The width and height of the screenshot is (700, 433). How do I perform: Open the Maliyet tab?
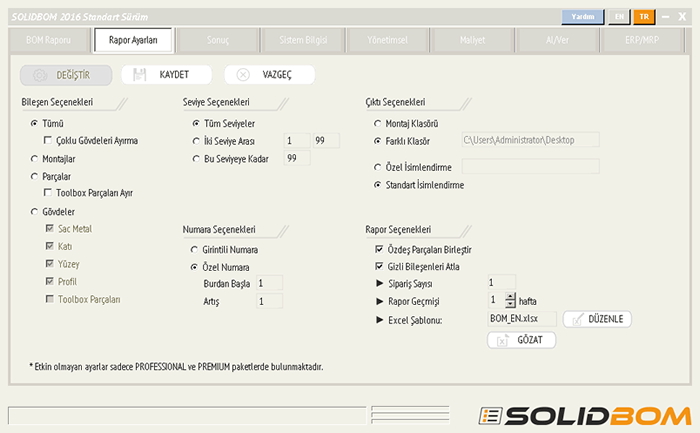(x=472, y=40)
